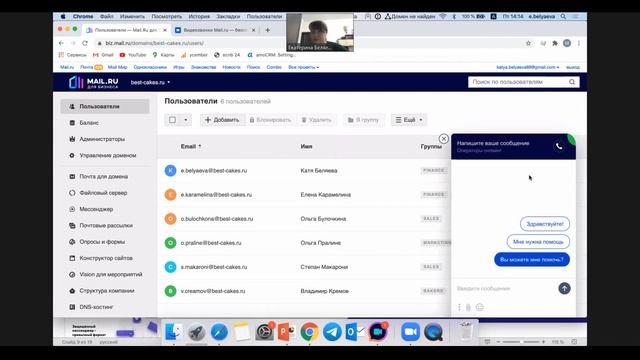Choose Вы можете мне помочь? quick reply
640x360 pixels.
tap(532, 260)
